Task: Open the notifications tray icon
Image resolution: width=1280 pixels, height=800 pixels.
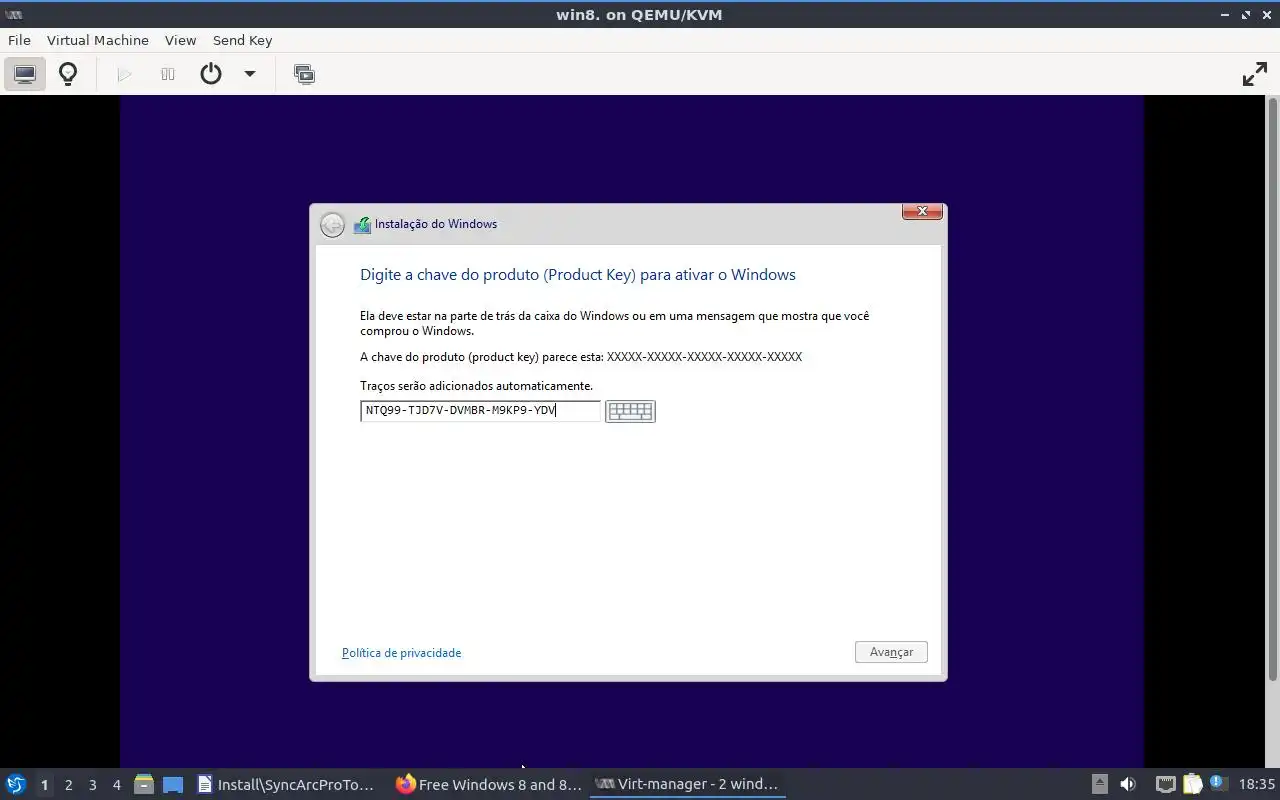Action: (1218, 784)
